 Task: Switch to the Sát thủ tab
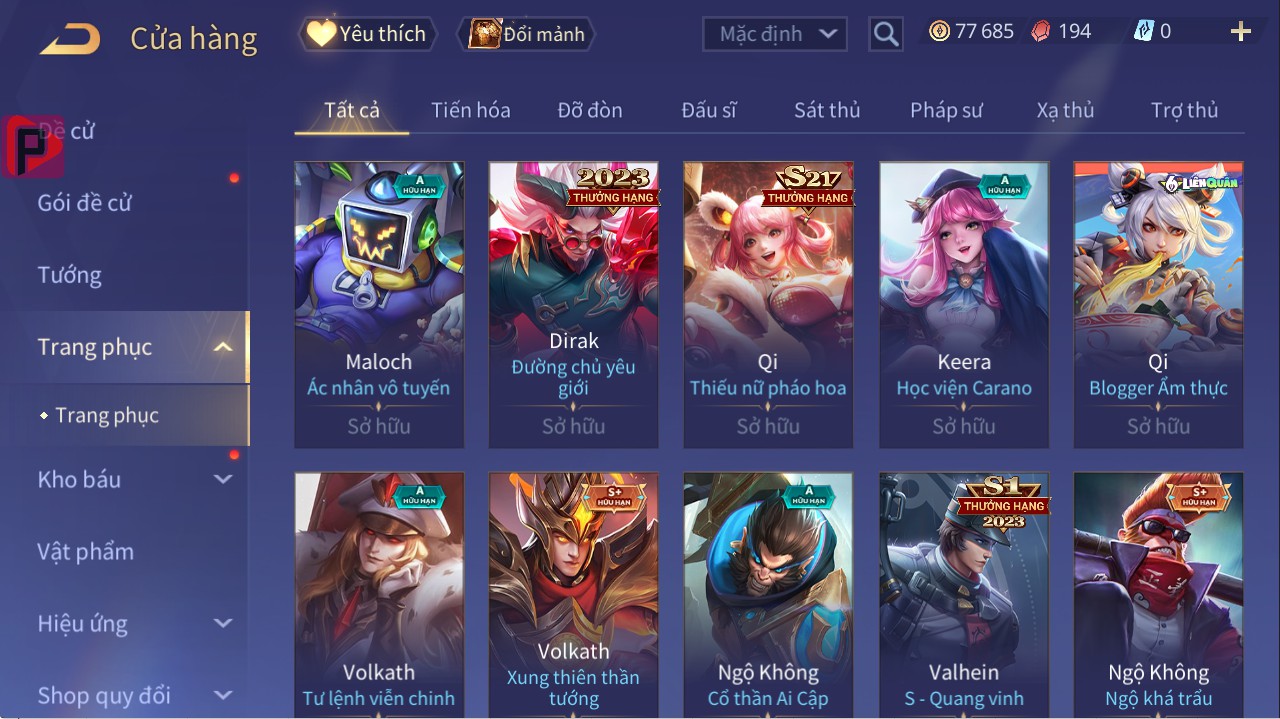[x=827, y=110]
